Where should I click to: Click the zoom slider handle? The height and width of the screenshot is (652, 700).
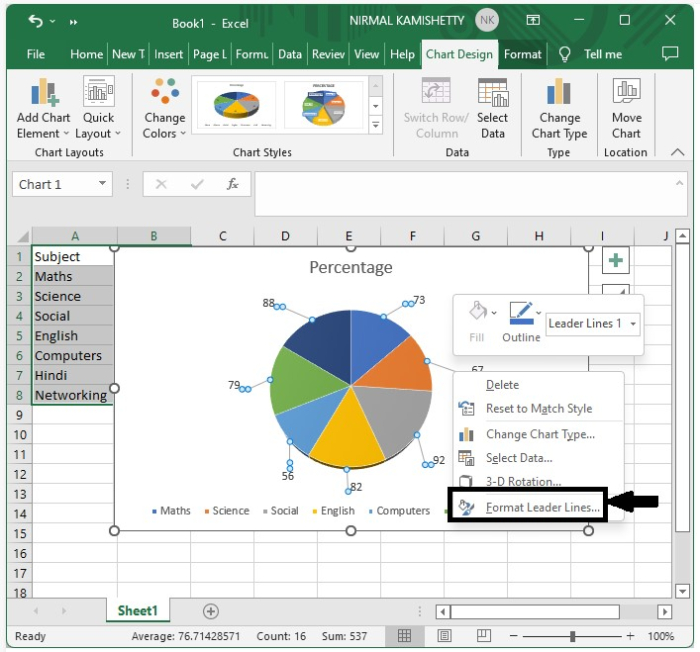coord(572,636)
